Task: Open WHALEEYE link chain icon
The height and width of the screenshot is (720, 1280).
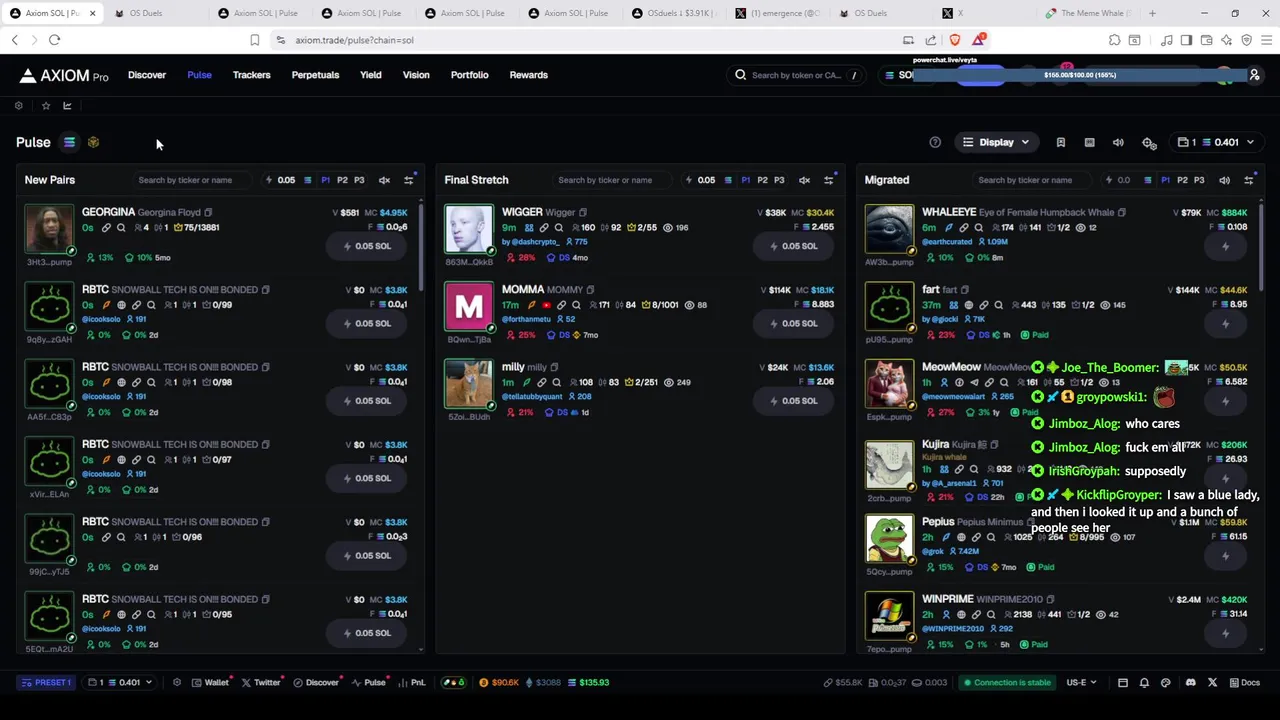Action: (x=963, y=228)
